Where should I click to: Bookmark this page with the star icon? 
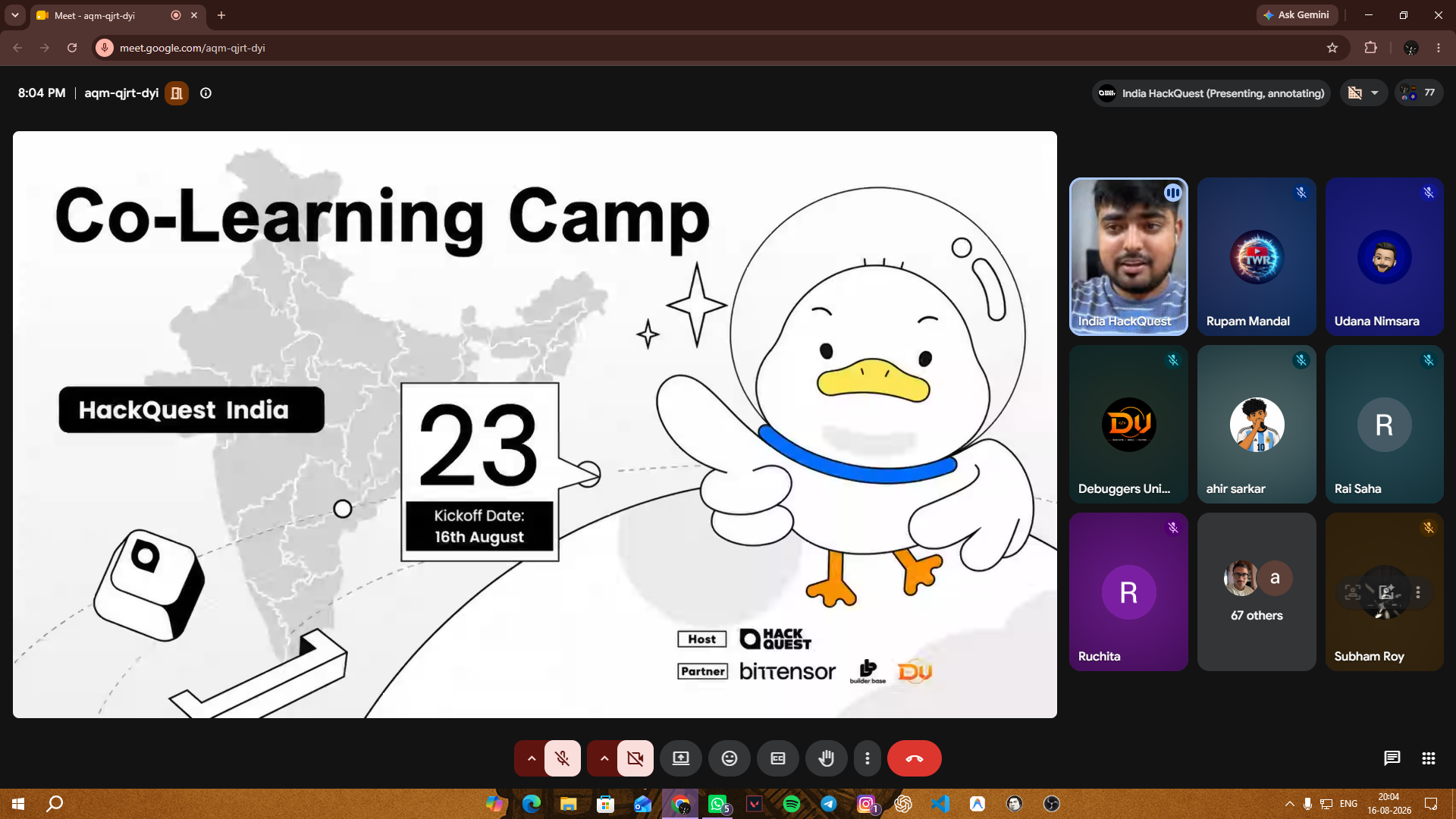(1332, 48)
